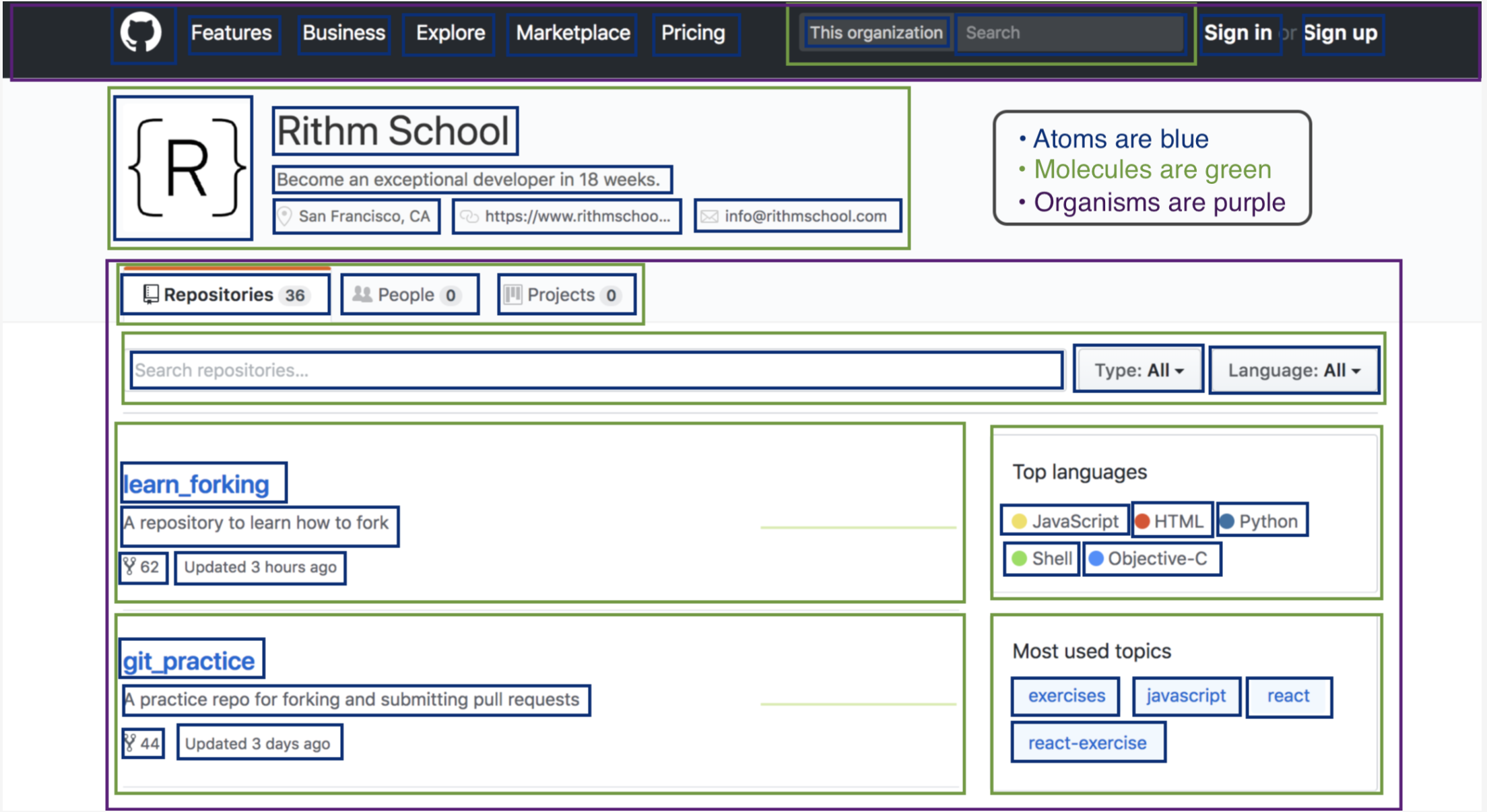Click the Rithm School organization name

pos(394,131)
